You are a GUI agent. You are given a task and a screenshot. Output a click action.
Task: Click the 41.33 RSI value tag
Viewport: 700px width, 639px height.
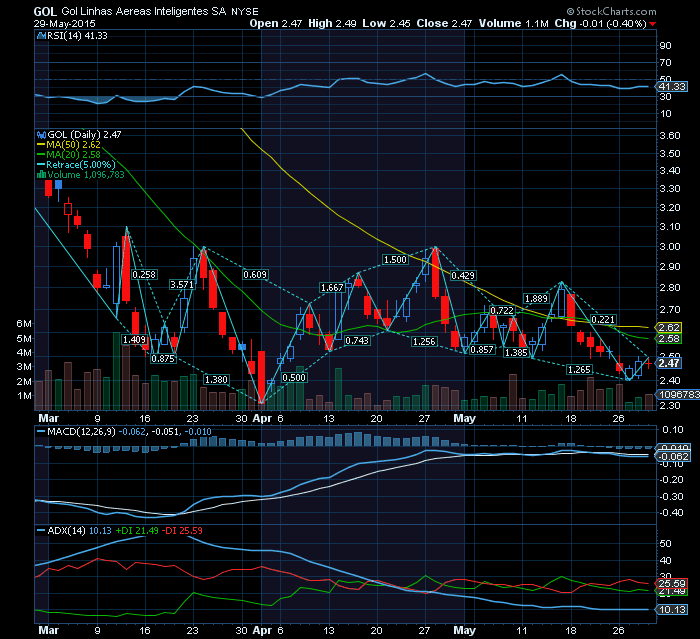(672, 87)
